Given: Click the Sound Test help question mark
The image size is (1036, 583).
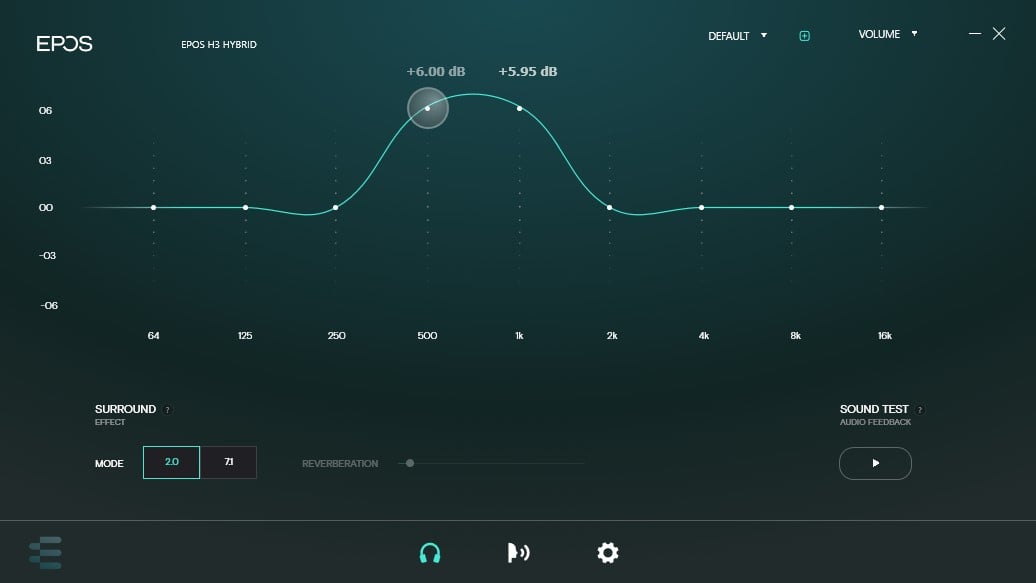Looking at the screenshot, I should click(x=919, y=410).
